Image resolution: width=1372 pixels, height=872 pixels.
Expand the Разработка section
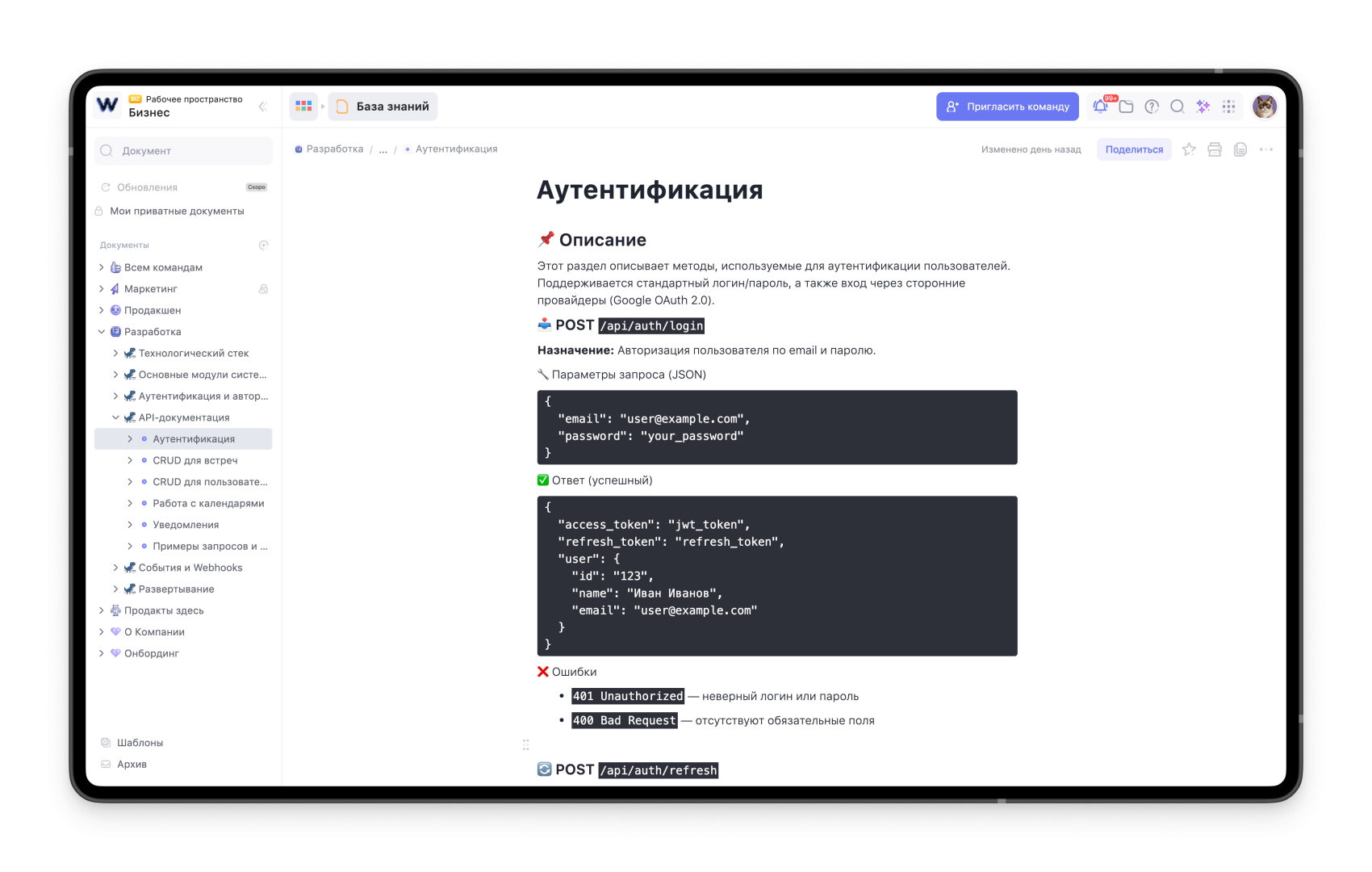[101, 331]
